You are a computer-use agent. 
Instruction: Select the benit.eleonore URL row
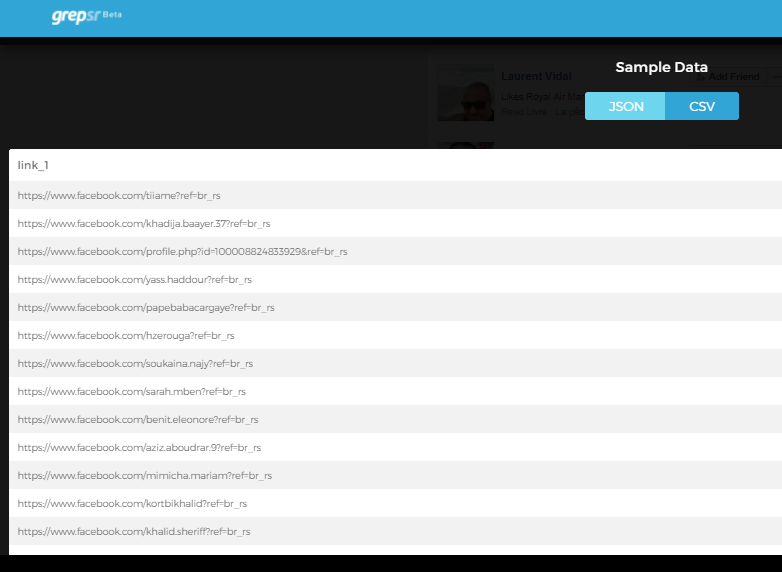click(395, 419)
